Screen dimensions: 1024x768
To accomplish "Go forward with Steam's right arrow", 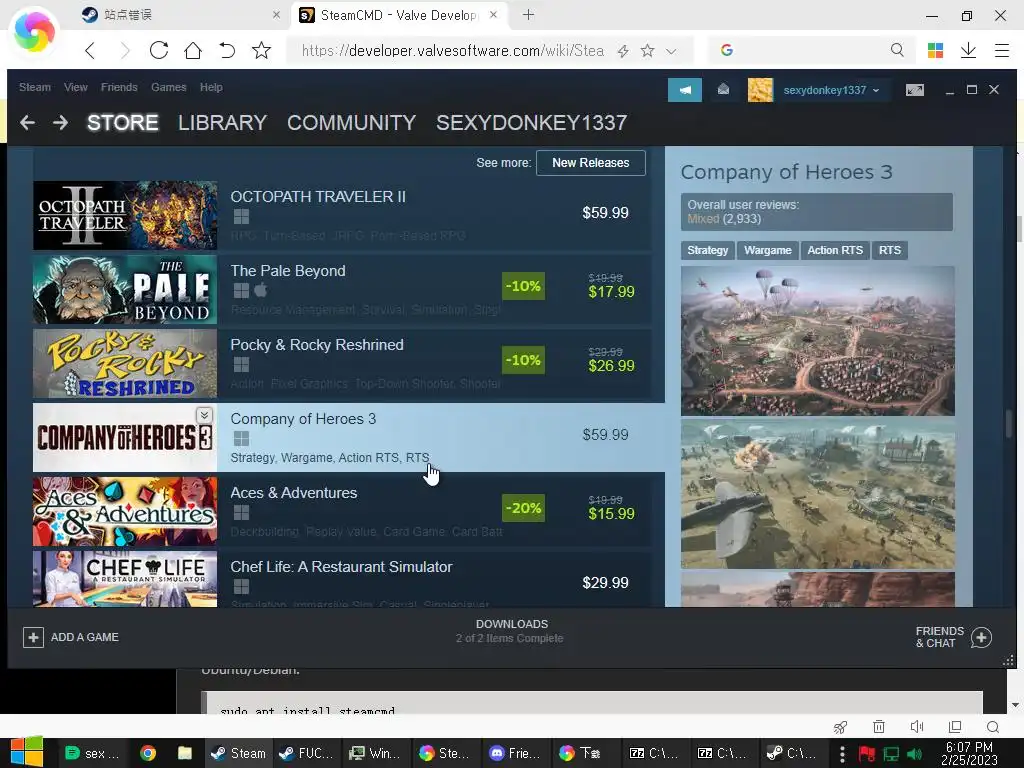I will [x=61, y=122].
